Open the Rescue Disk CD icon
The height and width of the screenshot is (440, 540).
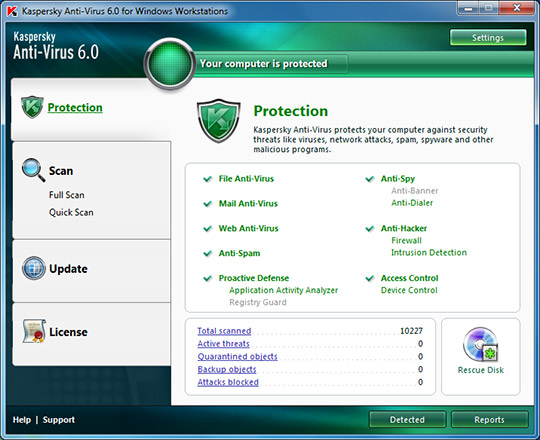coord(480,344)
